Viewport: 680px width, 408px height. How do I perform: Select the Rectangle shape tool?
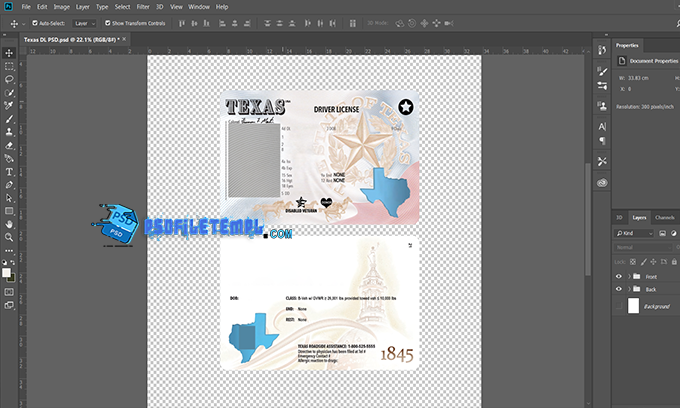pyautogui.click(x=9, y=211)
